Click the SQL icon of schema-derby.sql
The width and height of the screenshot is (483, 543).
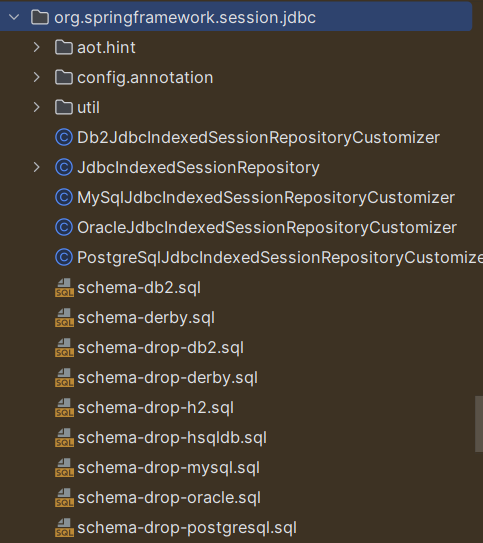point(64,318)
